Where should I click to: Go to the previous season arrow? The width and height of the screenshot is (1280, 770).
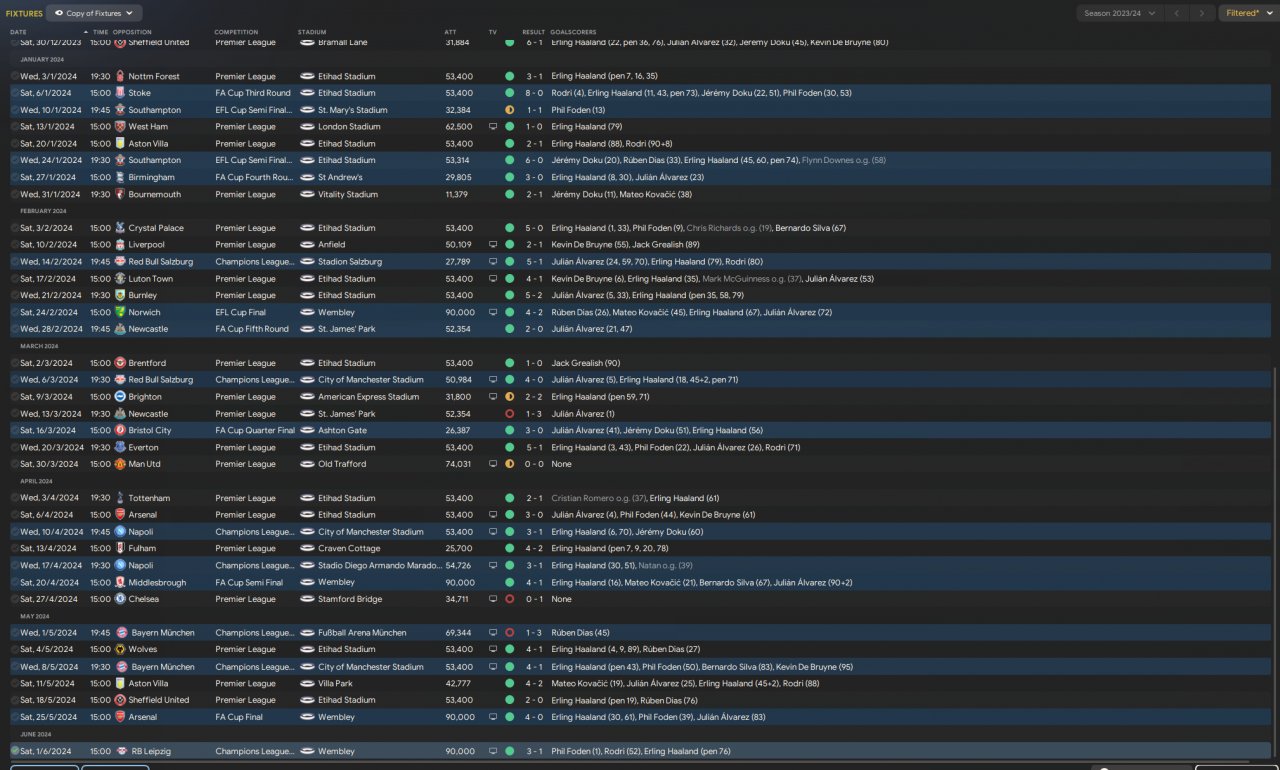(1177, 13)
